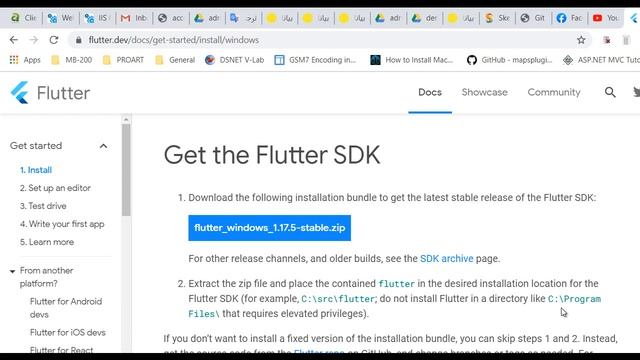Screen dimensions: 640x360
Task: Open the Community navigation menu
Action: click(554, 92)
